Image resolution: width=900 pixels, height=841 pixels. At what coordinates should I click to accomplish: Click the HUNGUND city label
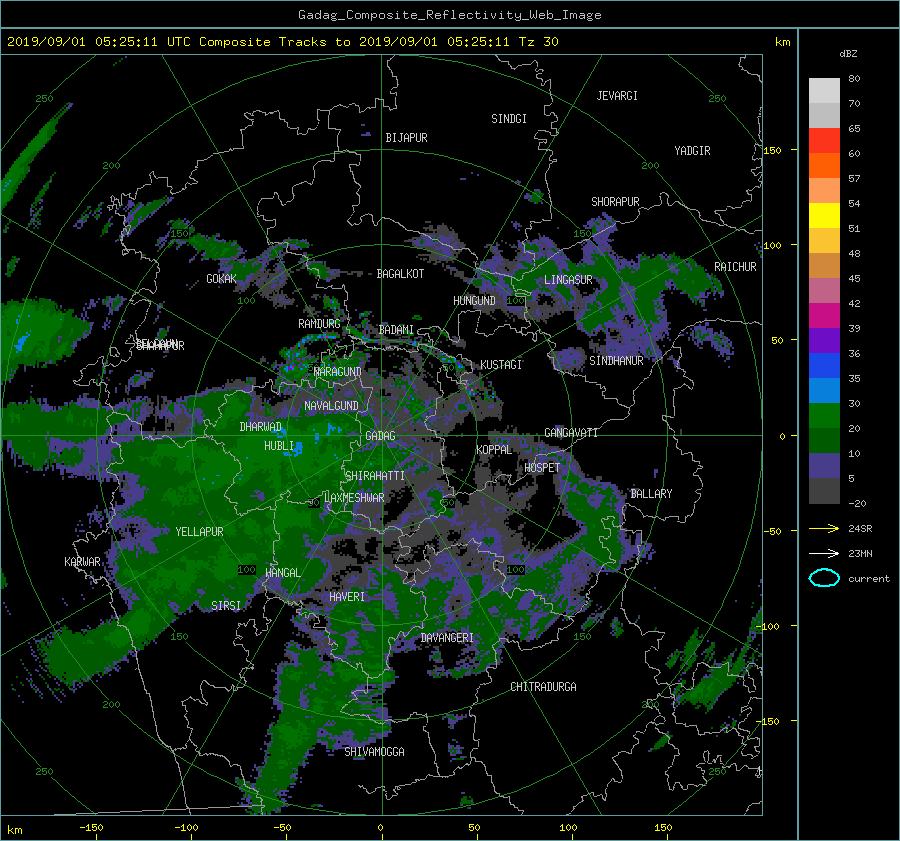[x=474, y=301]
